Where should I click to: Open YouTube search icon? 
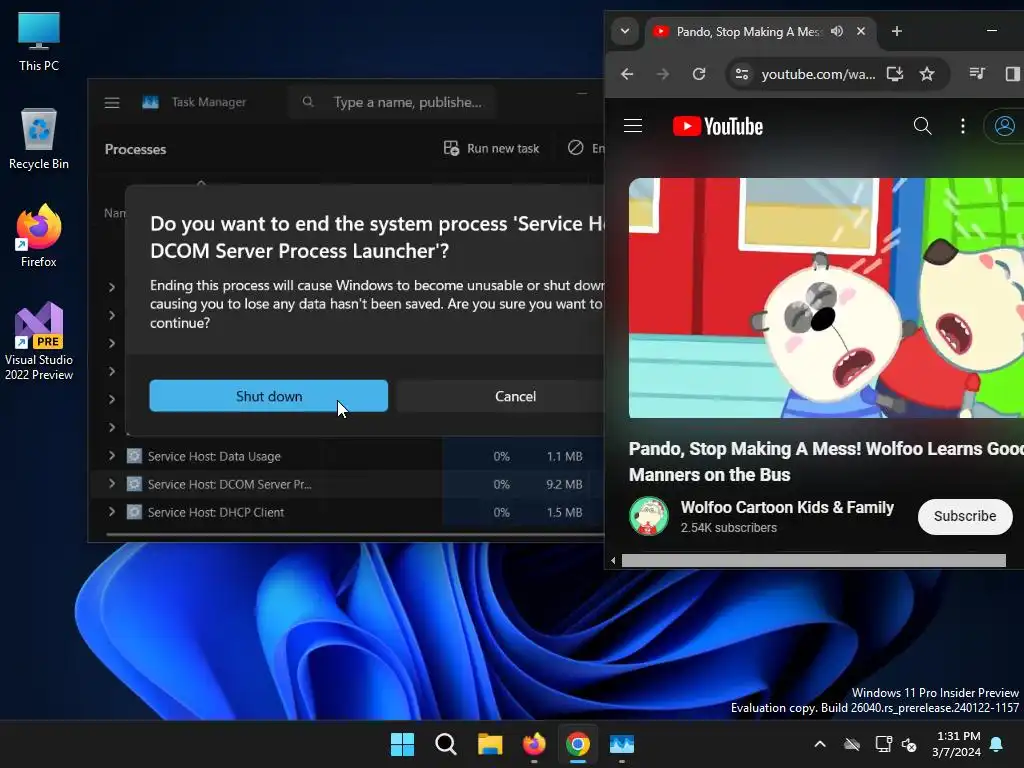(922, 125)
